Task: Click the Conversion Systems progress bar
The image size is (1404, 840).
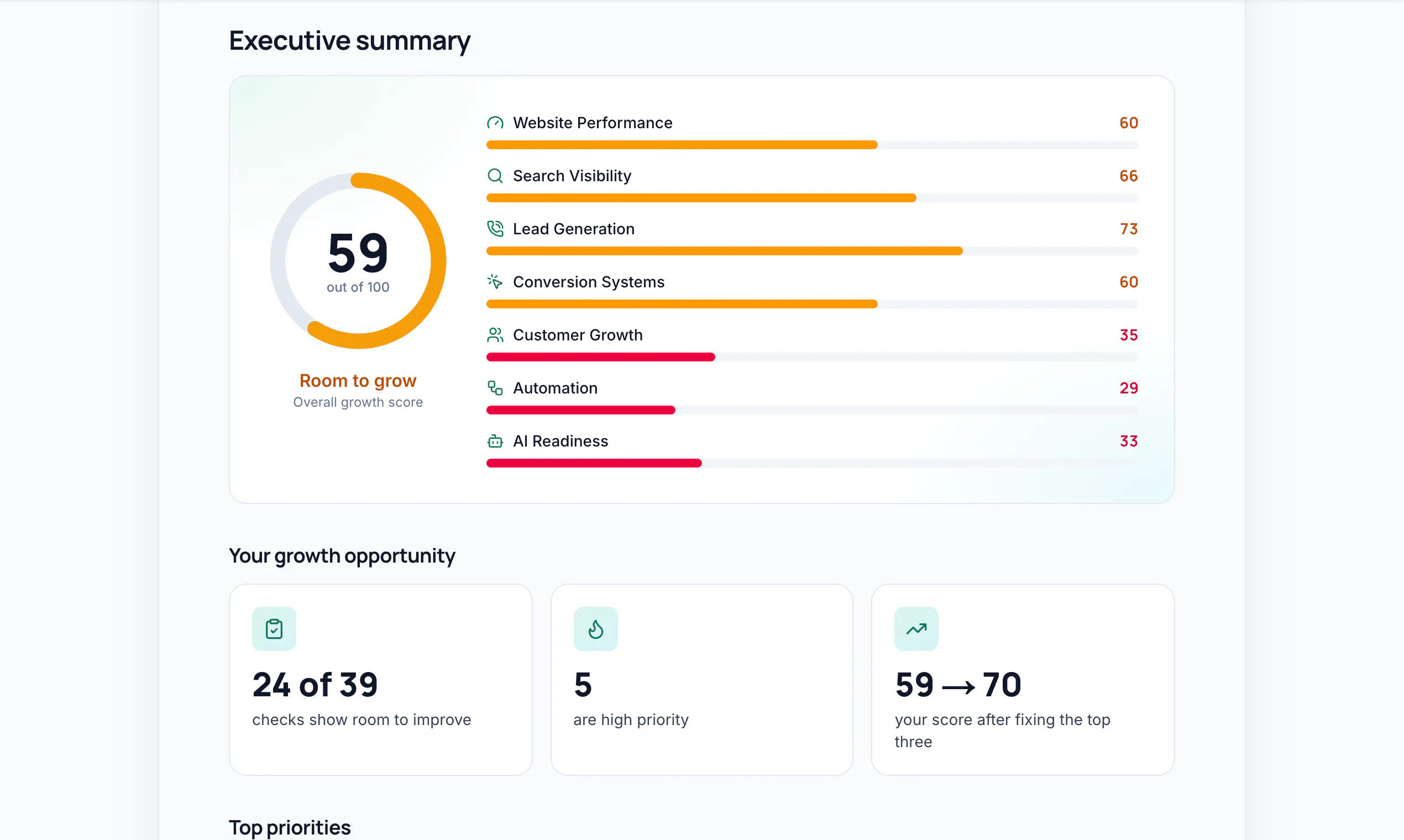Action: coord(812,304)
